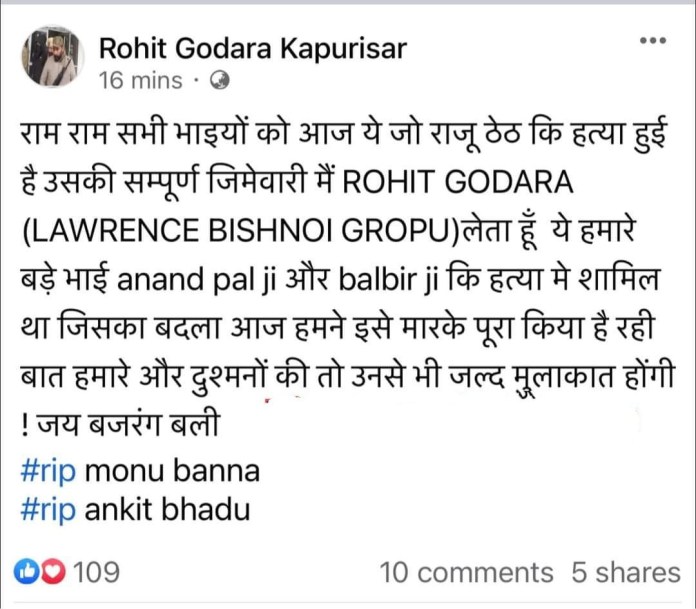
Task: Click the monu banna text
Action: coord(172,471)
